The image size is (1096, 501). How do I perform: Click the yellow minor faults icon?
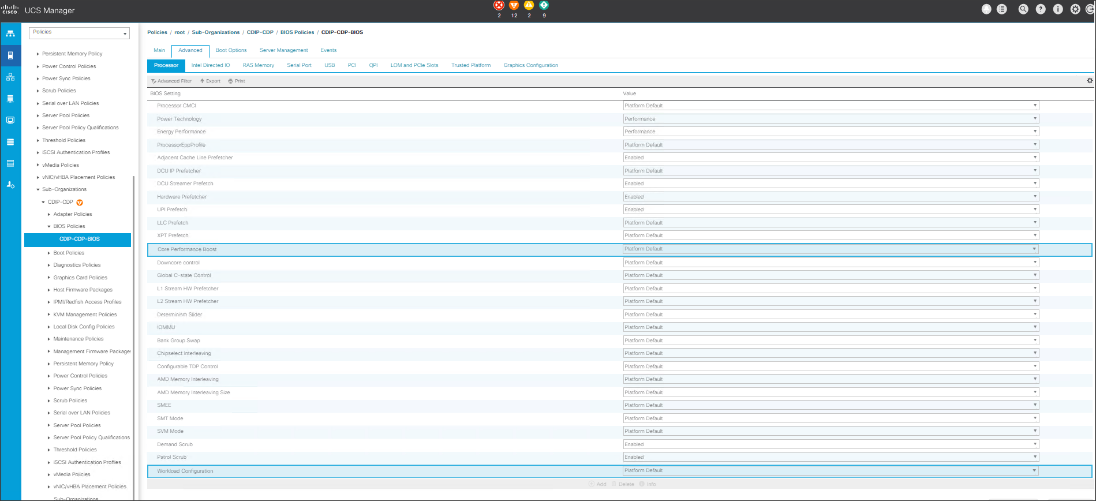pos(529,6)
